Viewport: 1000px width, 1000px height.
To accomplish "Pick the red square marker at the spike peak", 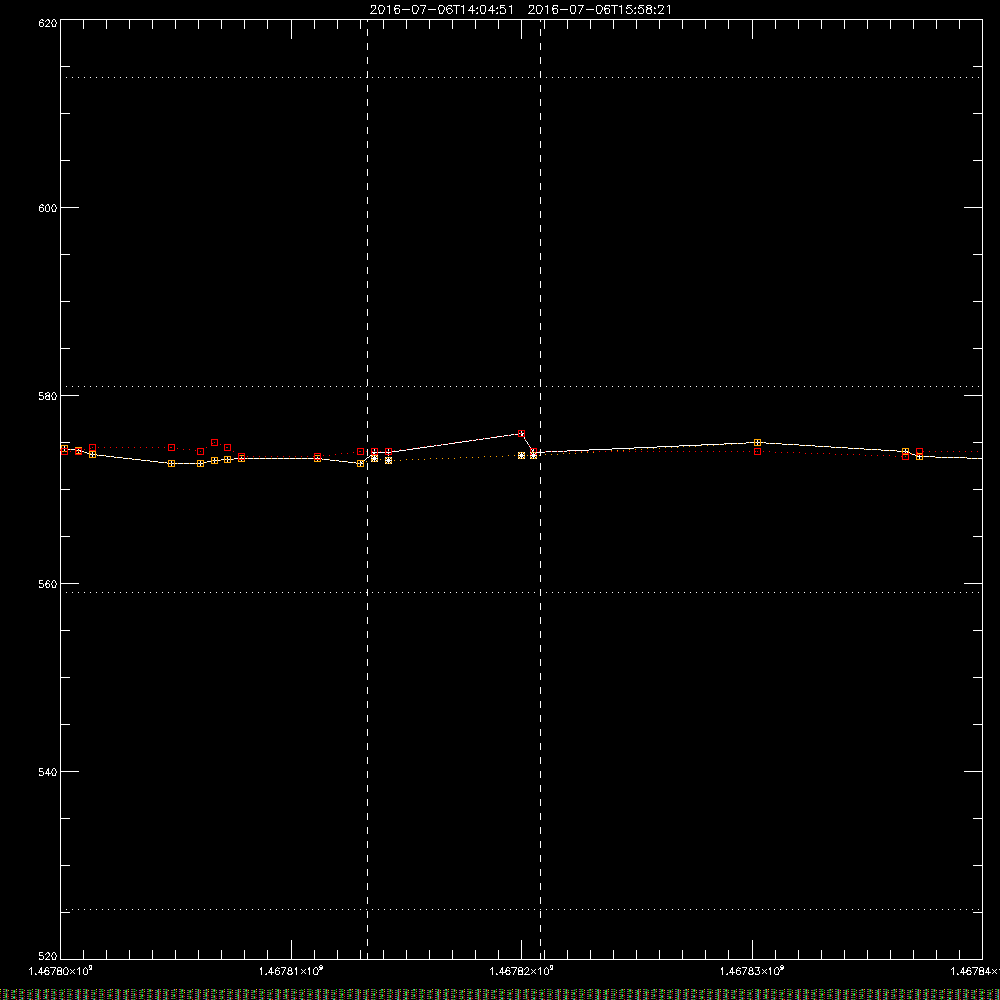I will click(522, 434).
